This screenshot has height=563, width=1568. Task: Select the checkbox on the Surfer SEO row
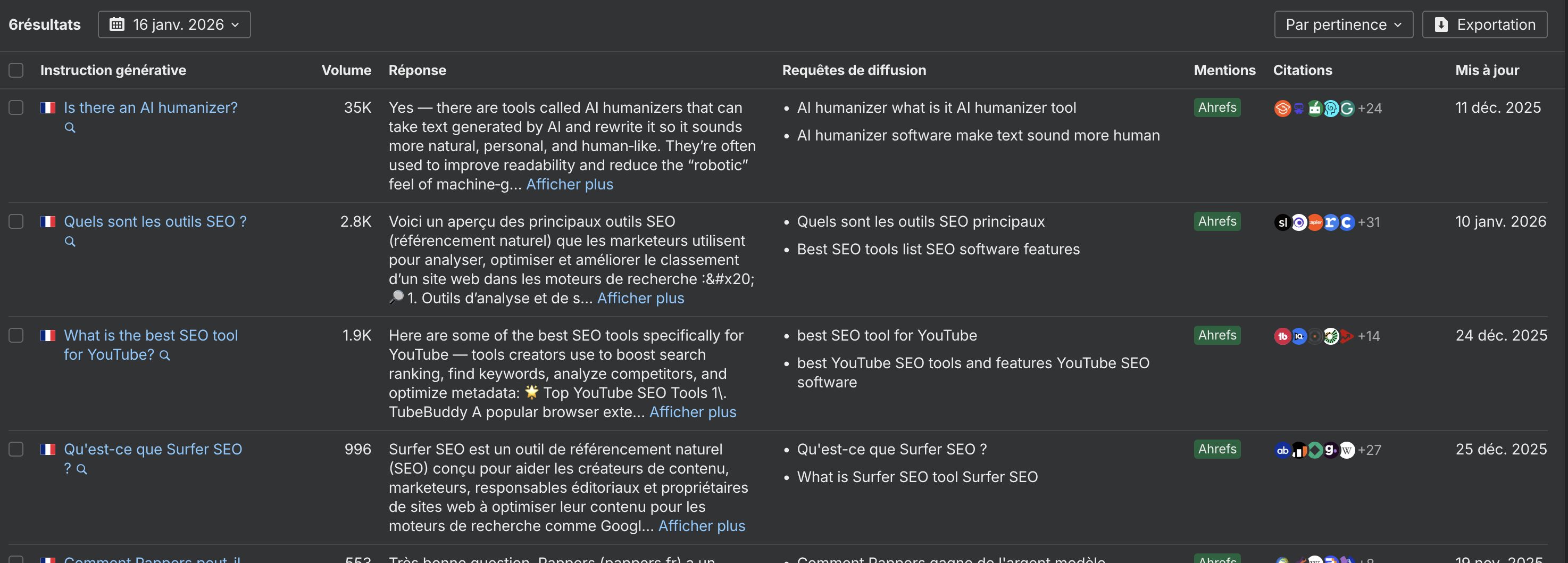pyautogui.click(x=16, y=450)
